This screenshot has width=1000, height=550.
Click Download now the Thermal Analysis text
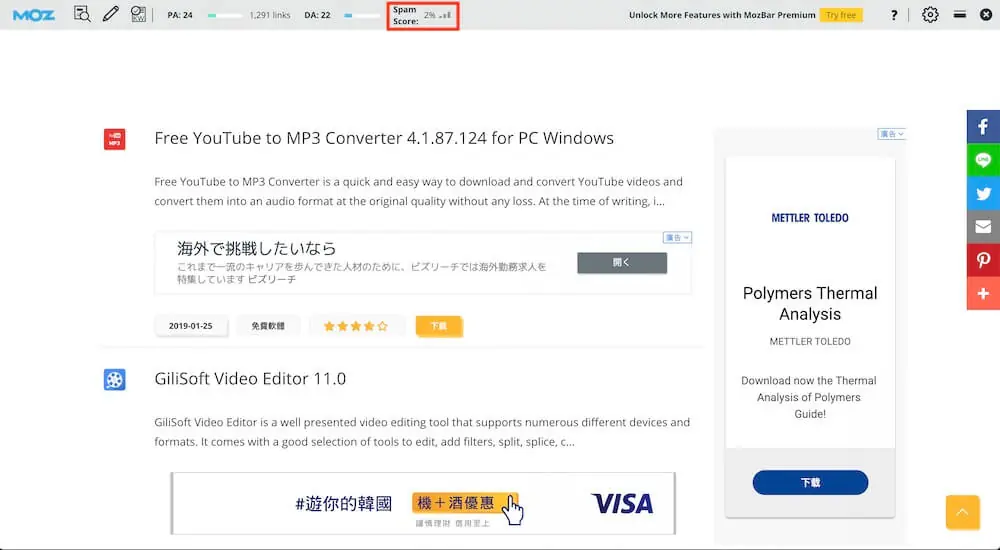tap(809, 397)
